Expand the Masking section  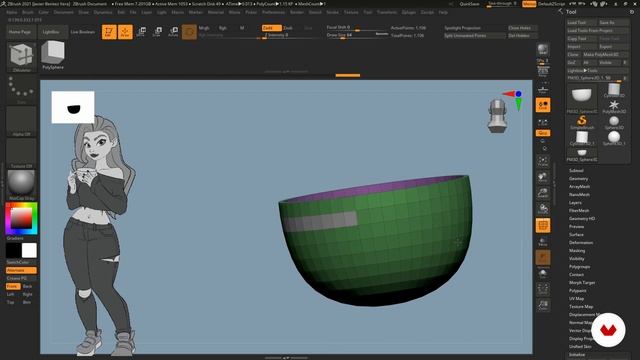point(577,251)
